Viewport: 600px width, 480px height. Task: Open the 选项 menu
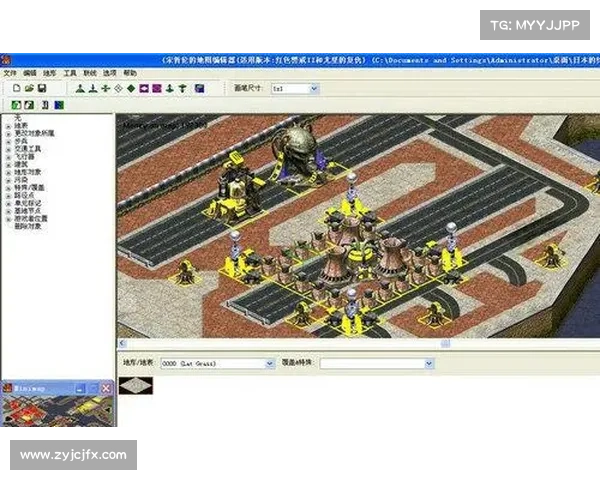(x=109, y=73)
